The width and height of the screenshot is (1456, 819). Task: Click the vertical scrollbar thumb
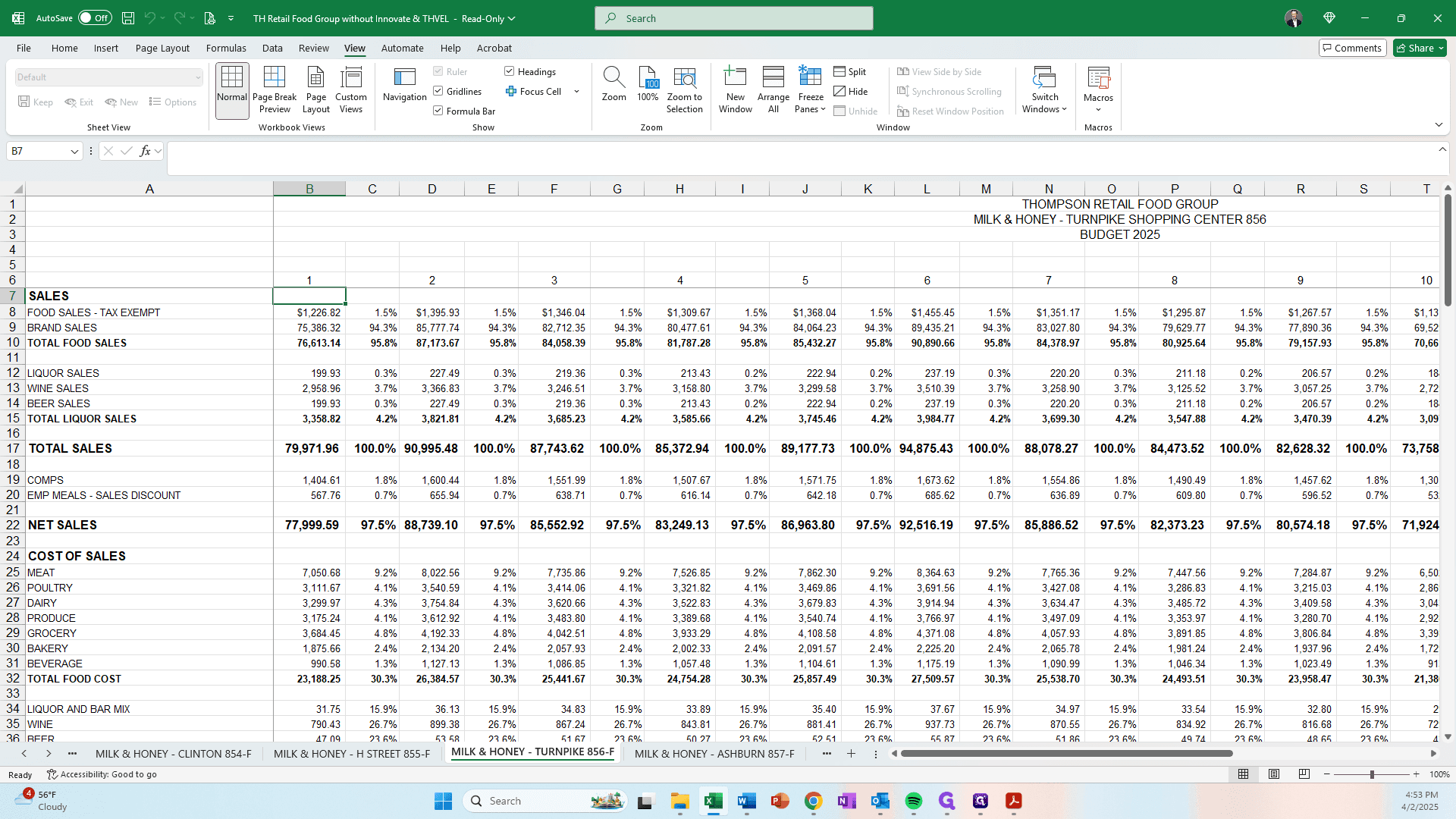click(x=1448, y=250)
